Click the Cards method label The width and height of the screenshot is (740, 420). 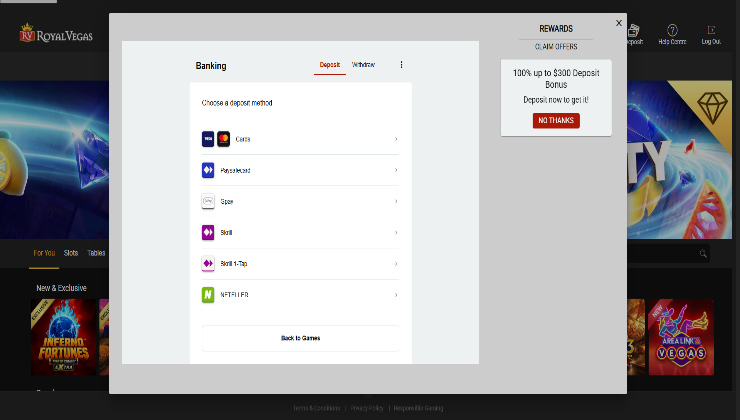coord(243,139)
